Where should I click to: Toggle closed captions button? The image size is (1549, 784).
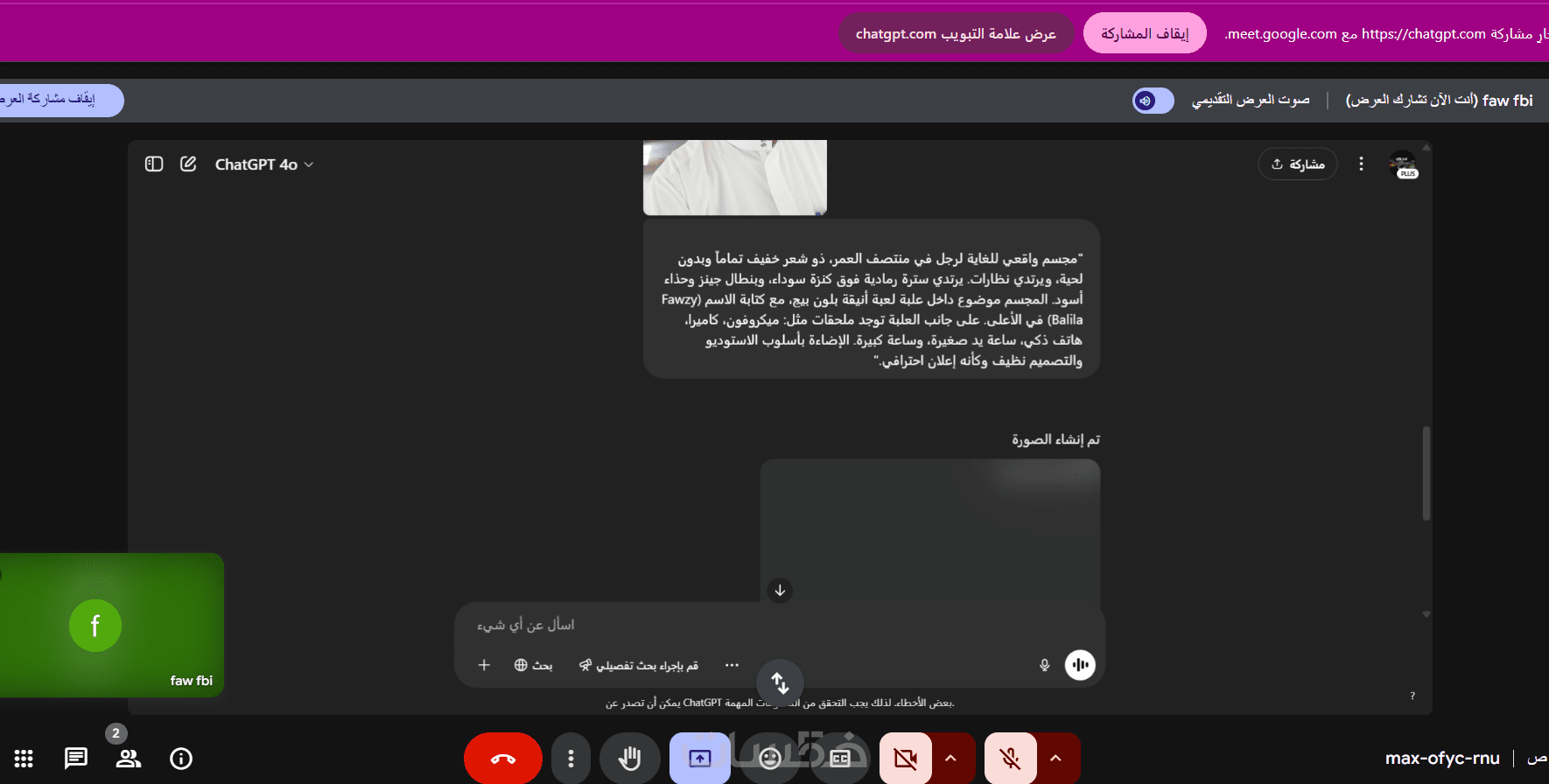(840, 759)
